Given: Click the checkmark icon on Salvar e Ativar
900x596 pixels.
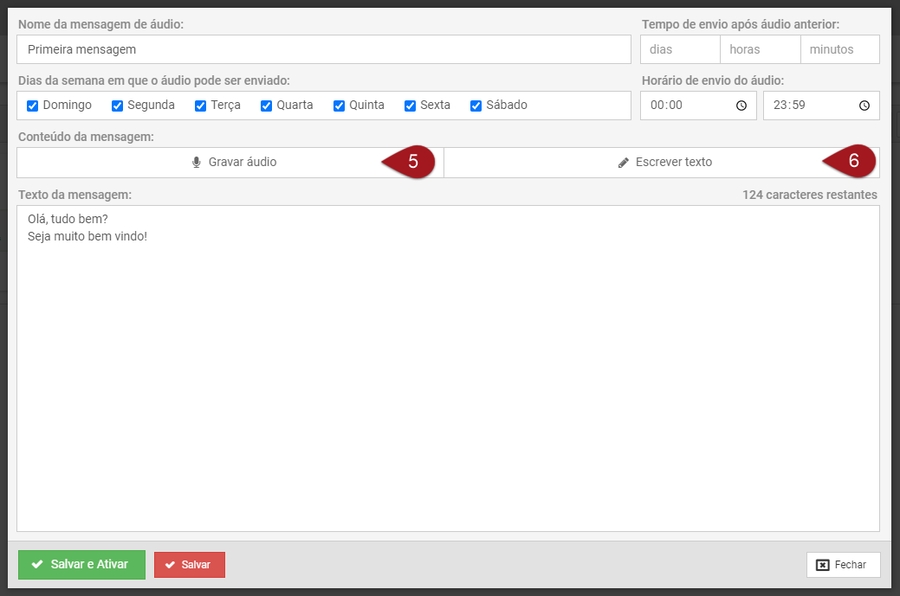Looking at the screenshot, I should pyautogui.click(x=37, y=565).
